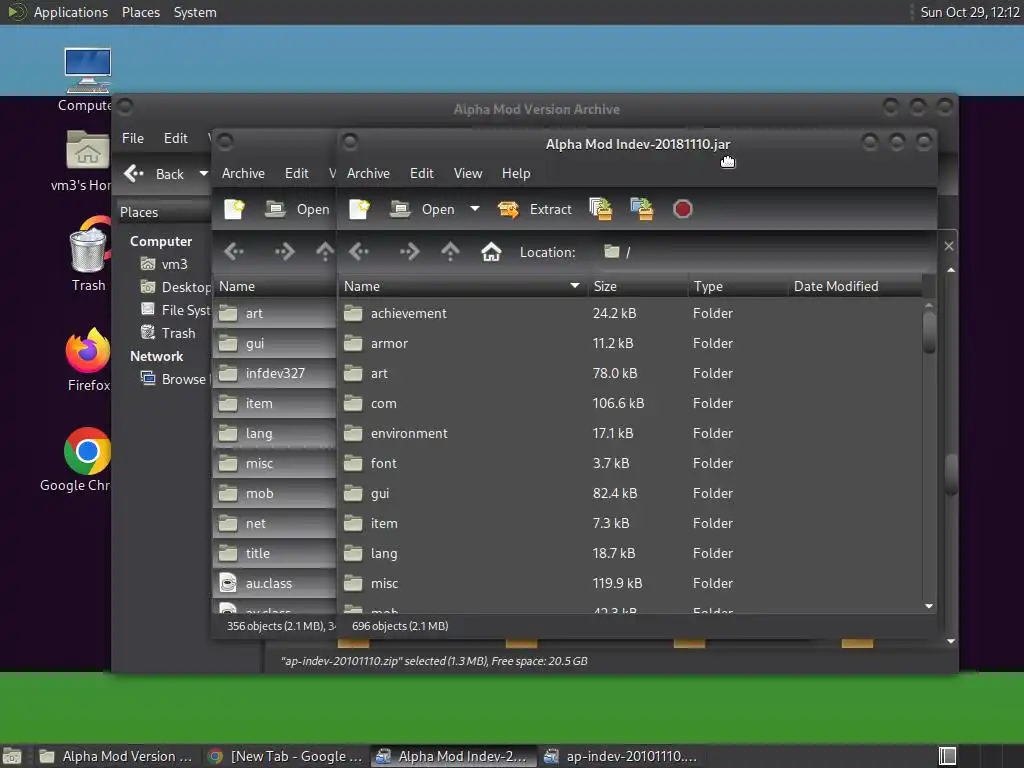1024x768 pixels.
Task: Click the Location path field
Action: [764, 252]
